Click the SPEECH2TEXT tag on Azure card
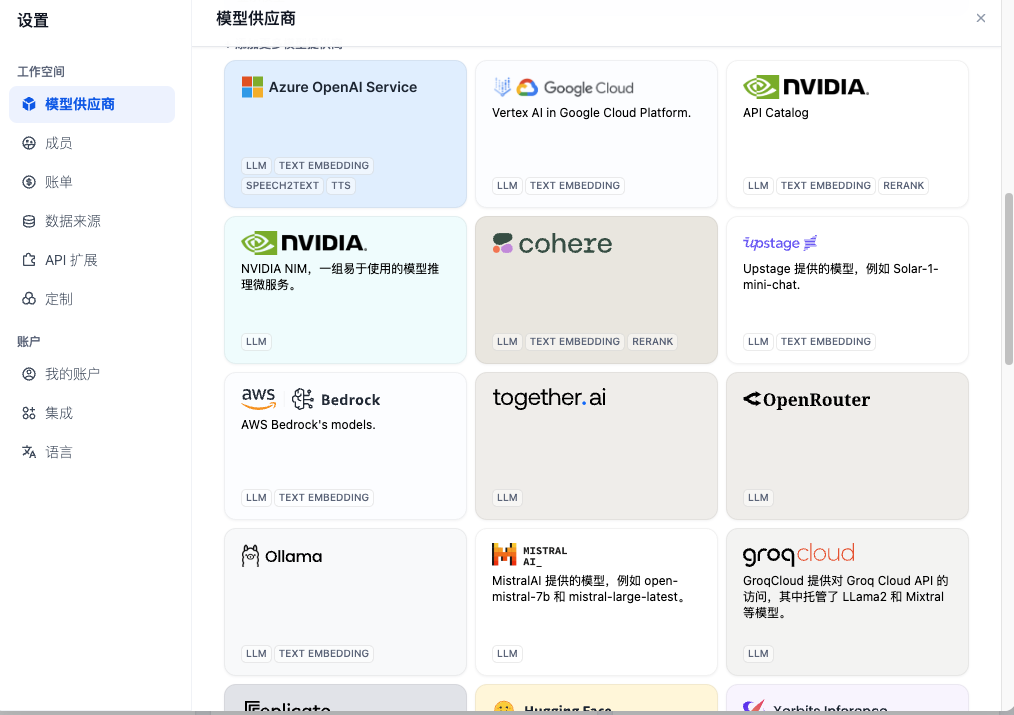This screenshot has width=1014, height=715. [x=283, y=186]
